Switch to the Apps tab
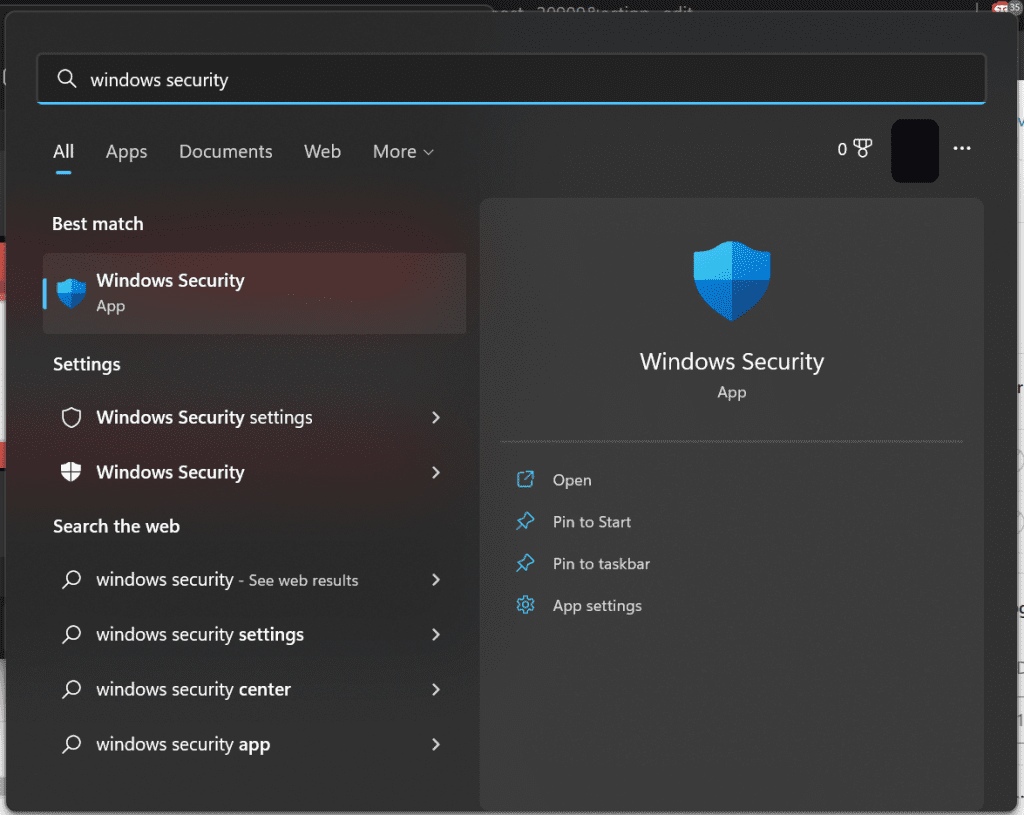Screen dimensions: 1024x815 coord(126,151)
